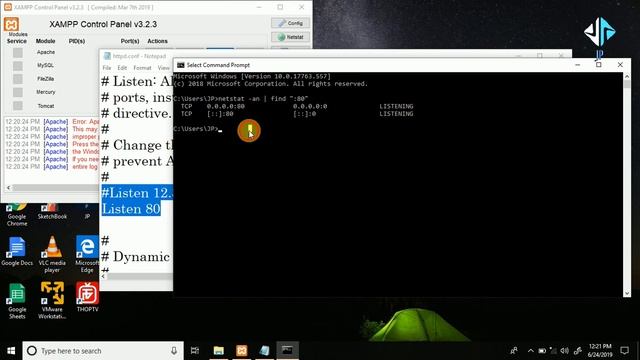Click the 'Listen 80' line in Notepad
The width and height of the screenshot is (640, 360).
[x=131, y=209]
